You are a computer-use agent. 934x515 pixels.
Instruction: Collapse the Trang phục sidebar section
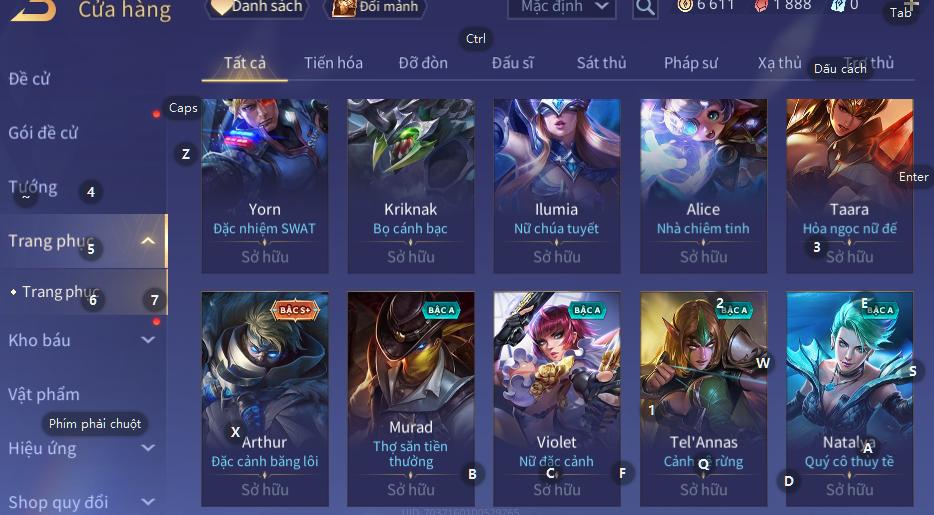coord(148,241)
